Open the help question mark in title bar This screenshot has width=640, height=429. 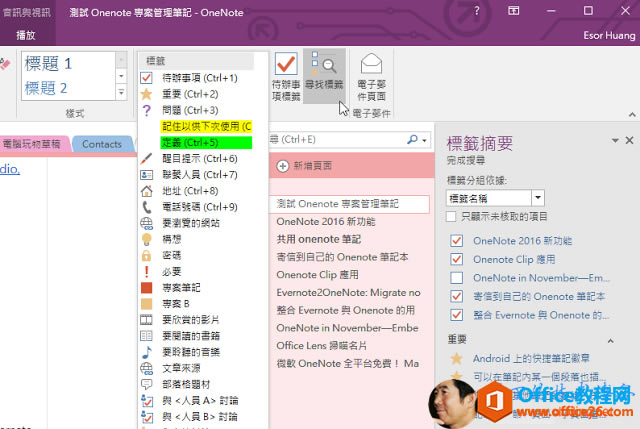(x=477, y=11)
